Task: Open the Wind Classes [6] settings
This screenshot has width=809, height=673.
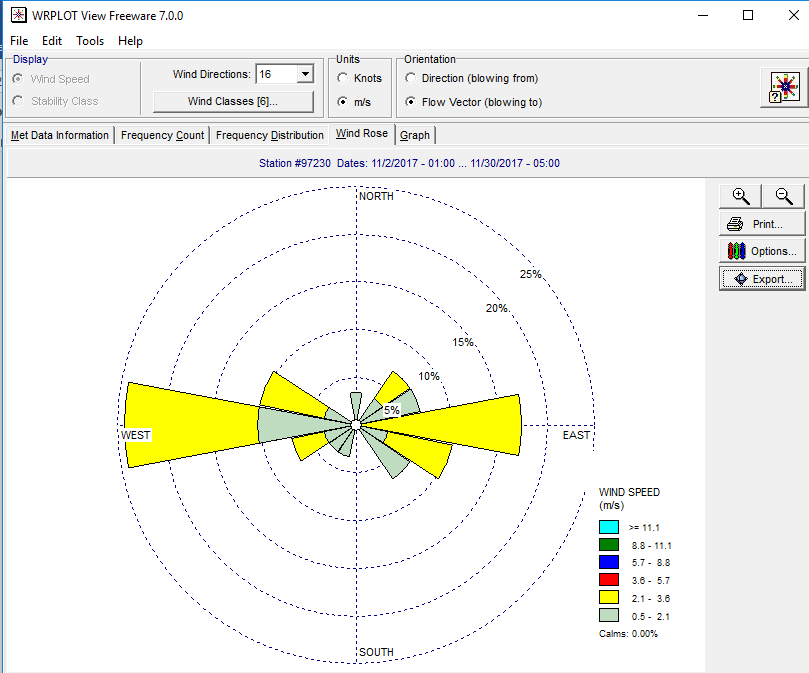Action: coord(233,101)
